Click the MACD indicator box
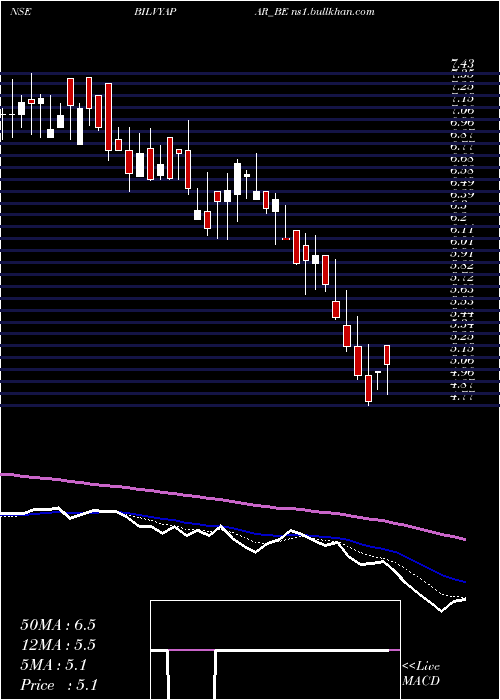500x700 pixels. [275, 650]
